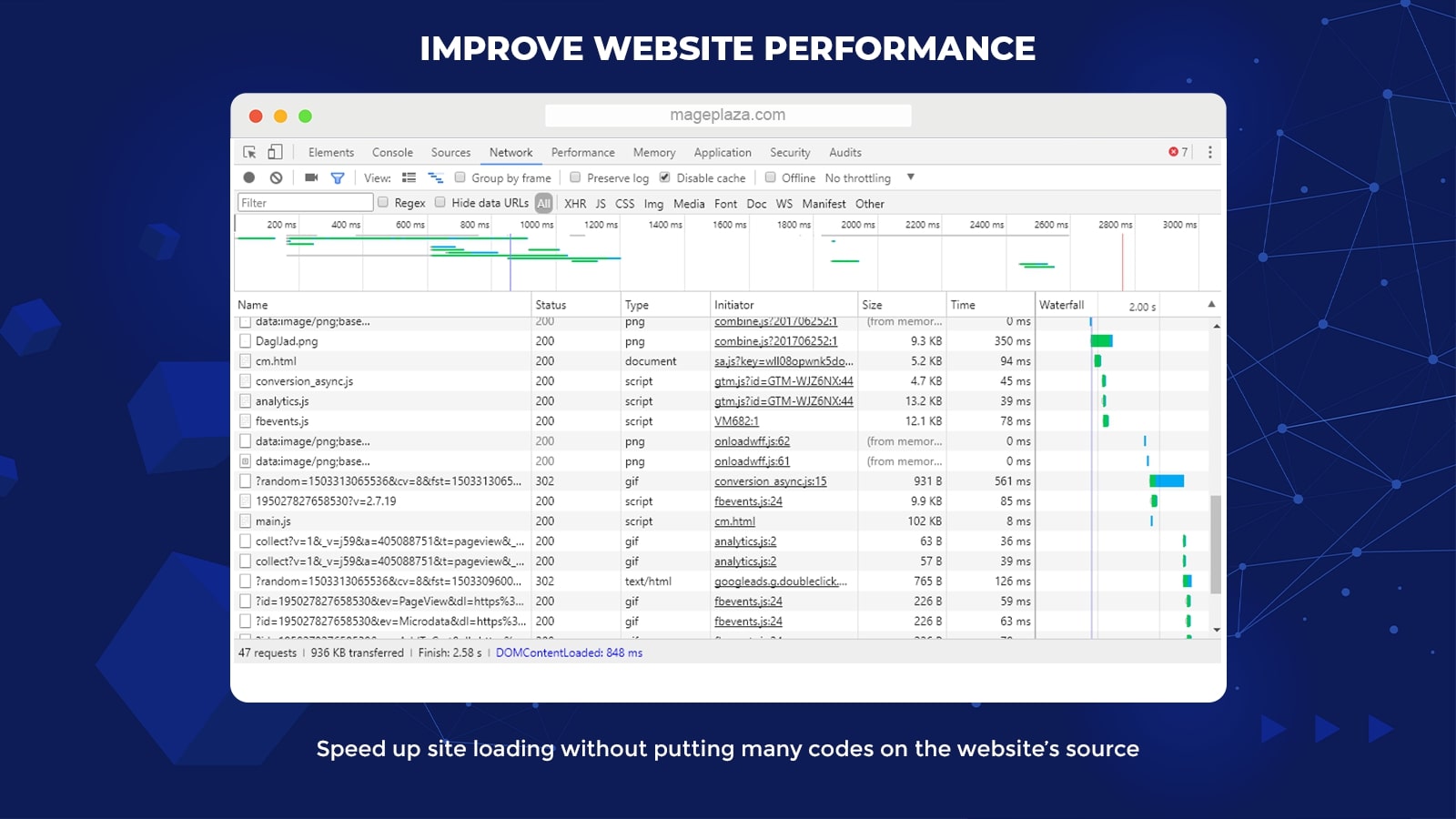
Task: Clear the network log icon
Action: 276,177
